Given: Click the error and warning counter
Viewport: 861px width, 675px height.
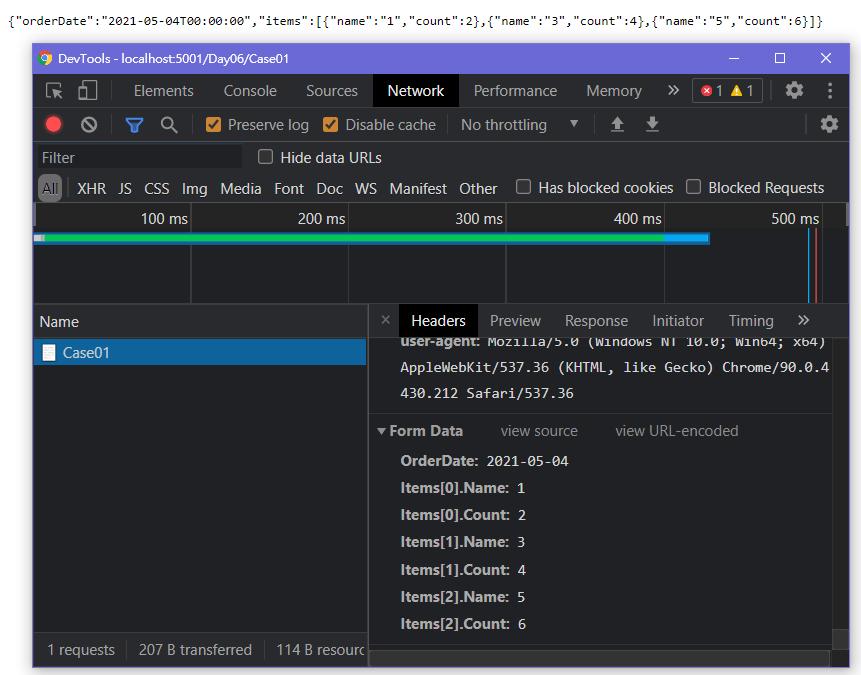Looking at the screenshot, I should [x=727, y=91].
